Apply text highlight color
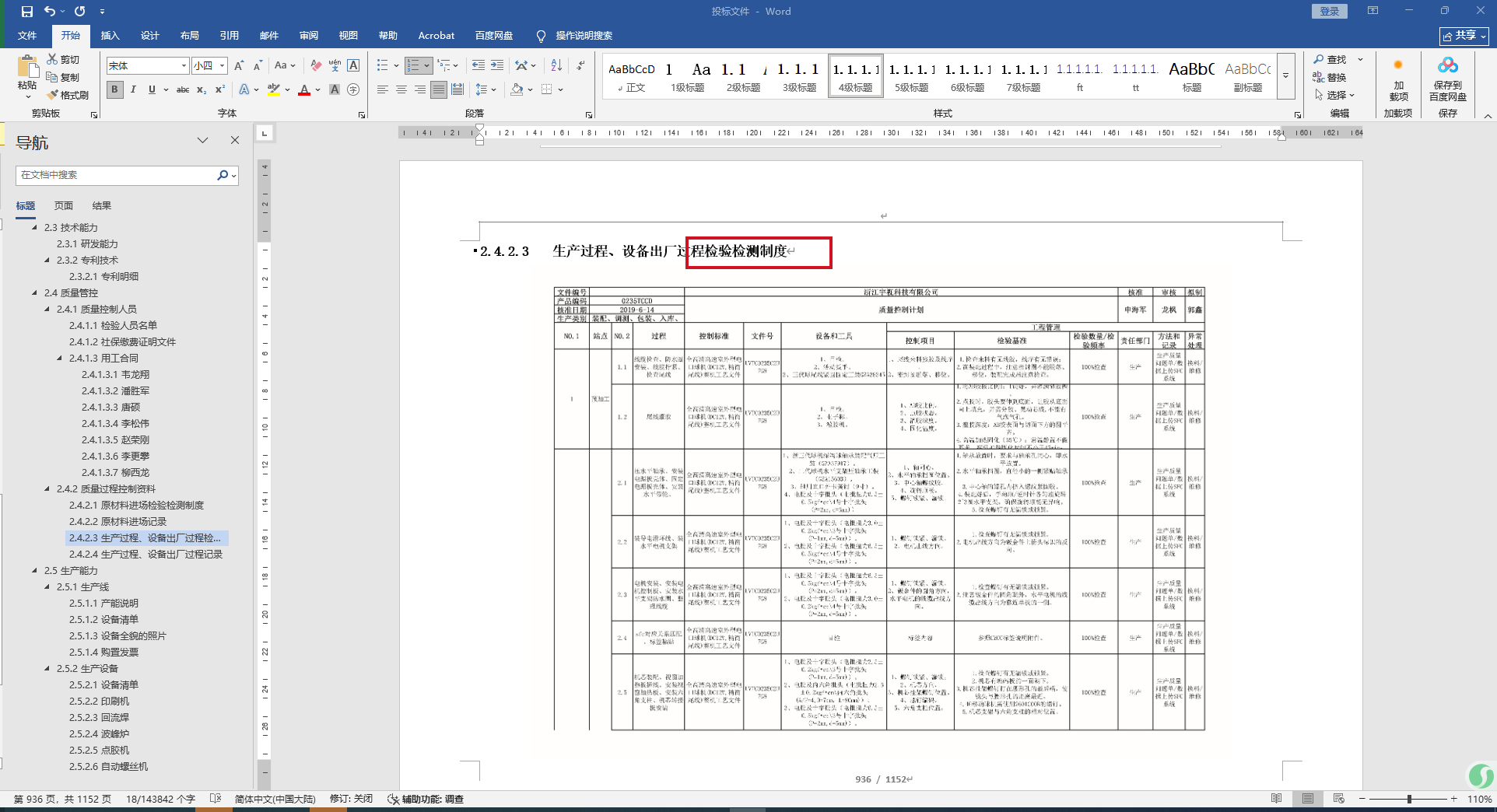The image size is (1497, 812). (273, 90)
